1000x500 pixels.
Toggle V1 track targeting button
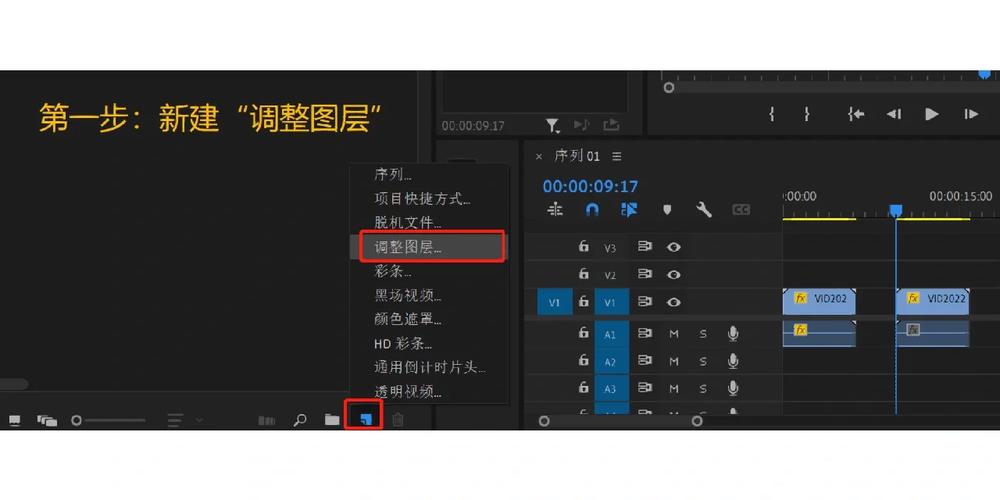point(610,302)
